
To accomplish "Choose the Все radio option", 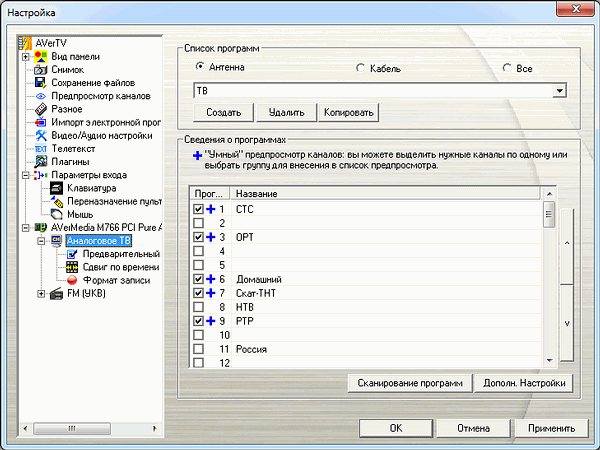I will click(x=508, y=68).
